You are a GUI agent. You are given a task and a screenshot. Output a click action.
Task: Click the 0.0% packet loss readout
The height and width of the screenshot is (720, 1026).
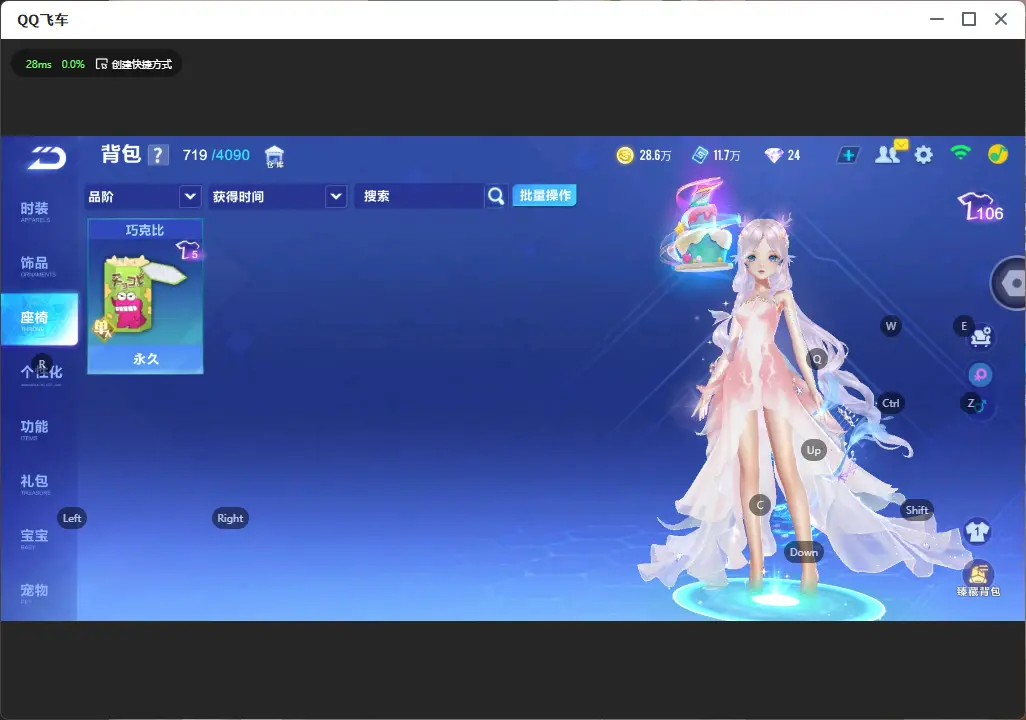click(73, 64)
